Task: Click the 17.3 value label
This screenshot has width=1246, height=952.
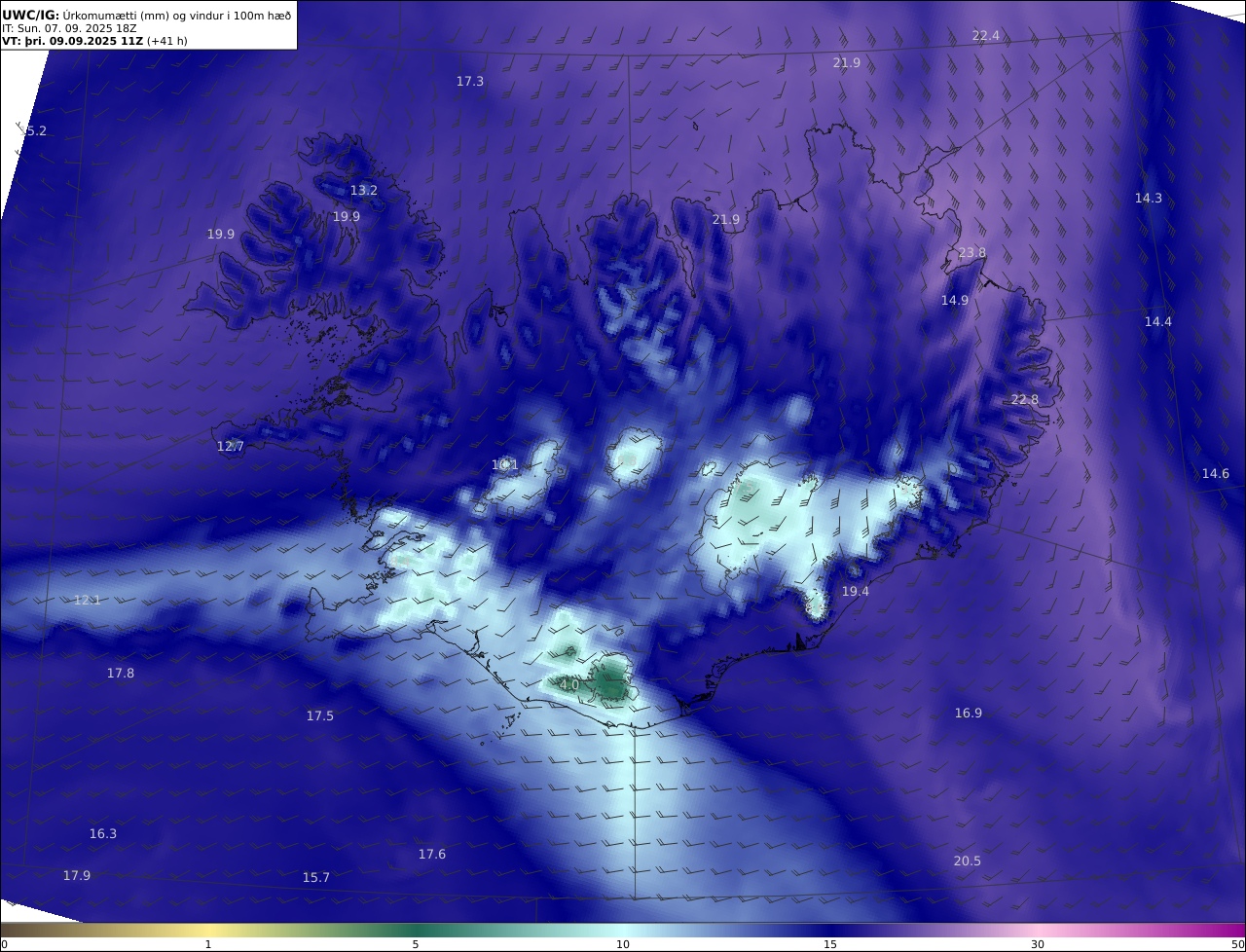Action: [x=470, y=82]
